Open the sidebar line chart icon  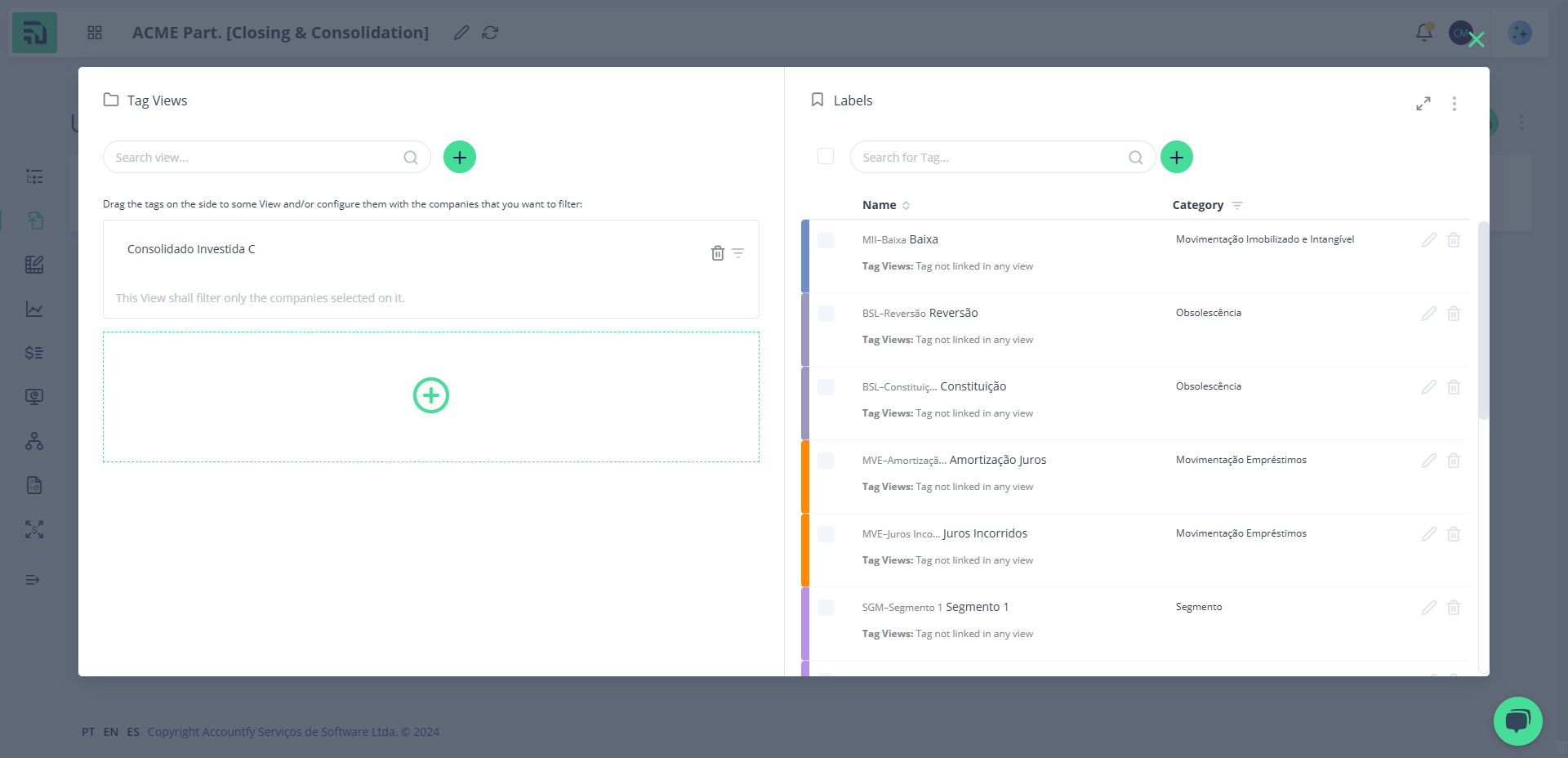click(x=34, y=309)
